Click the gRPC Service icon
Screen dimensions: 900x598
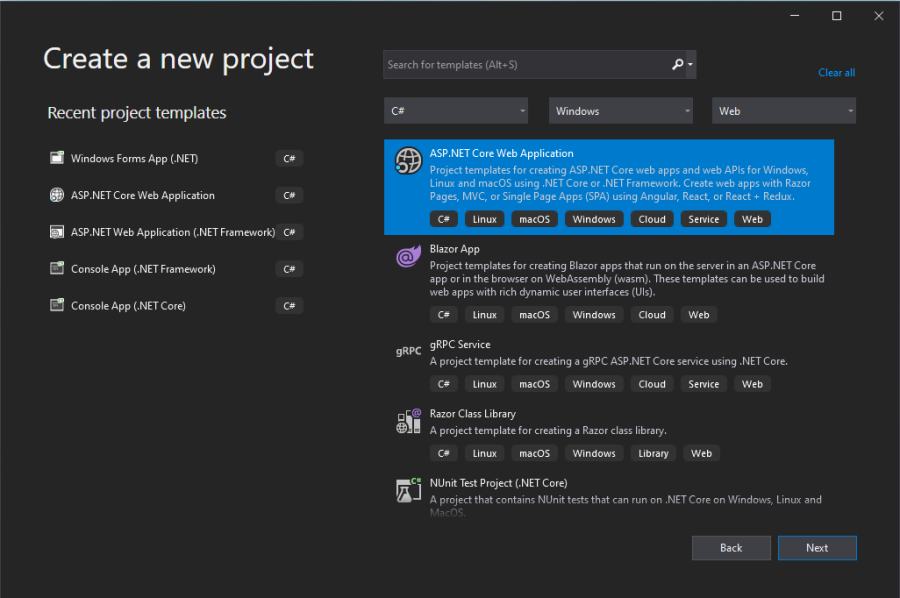point(408,351)
